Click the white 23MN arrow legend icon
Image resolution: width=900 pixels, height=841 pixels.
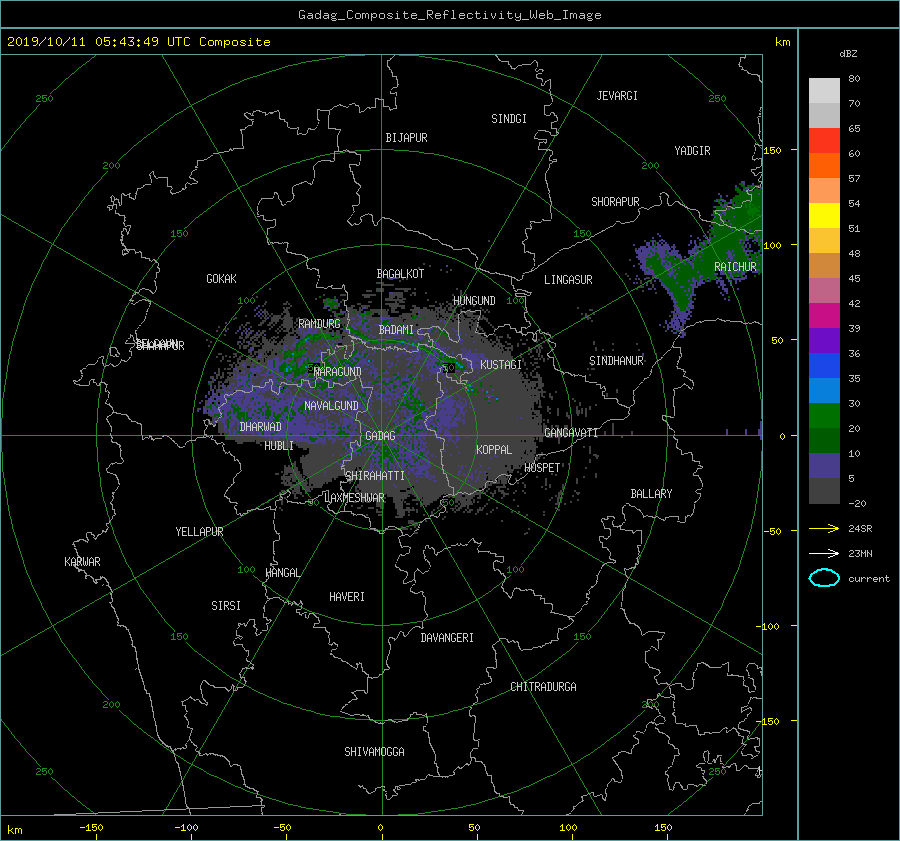[824, 553]
